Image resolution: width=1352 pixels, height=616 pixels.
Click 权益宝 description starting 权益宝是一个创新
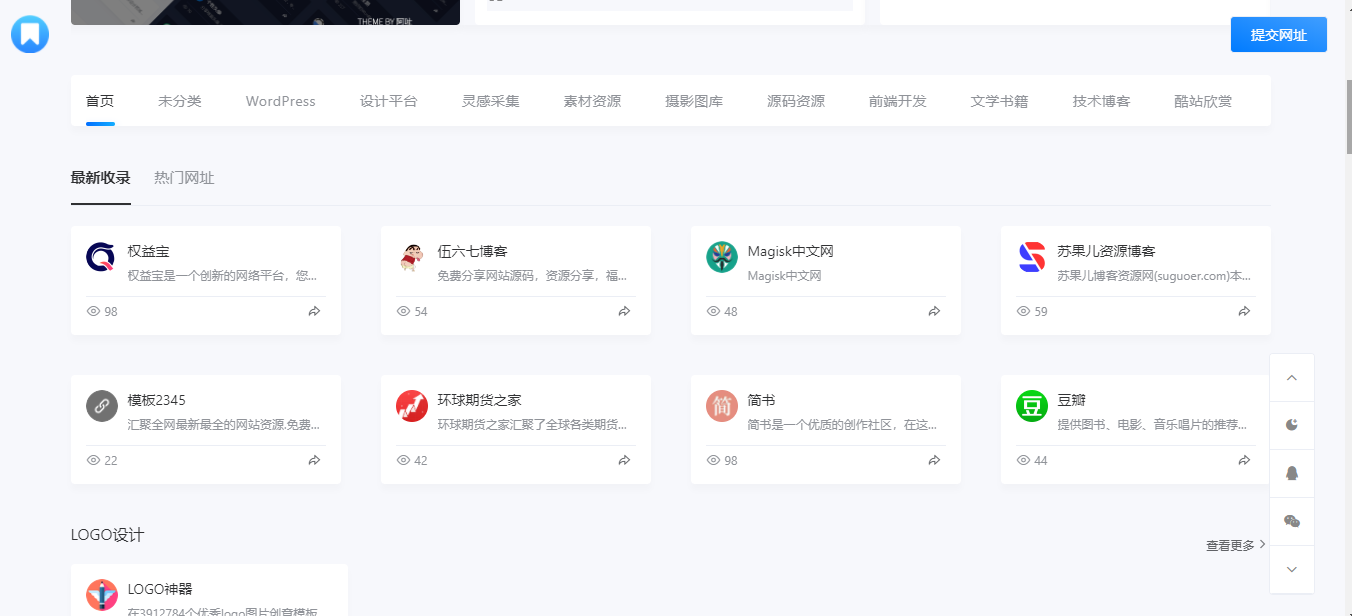(x=223, y=276)
